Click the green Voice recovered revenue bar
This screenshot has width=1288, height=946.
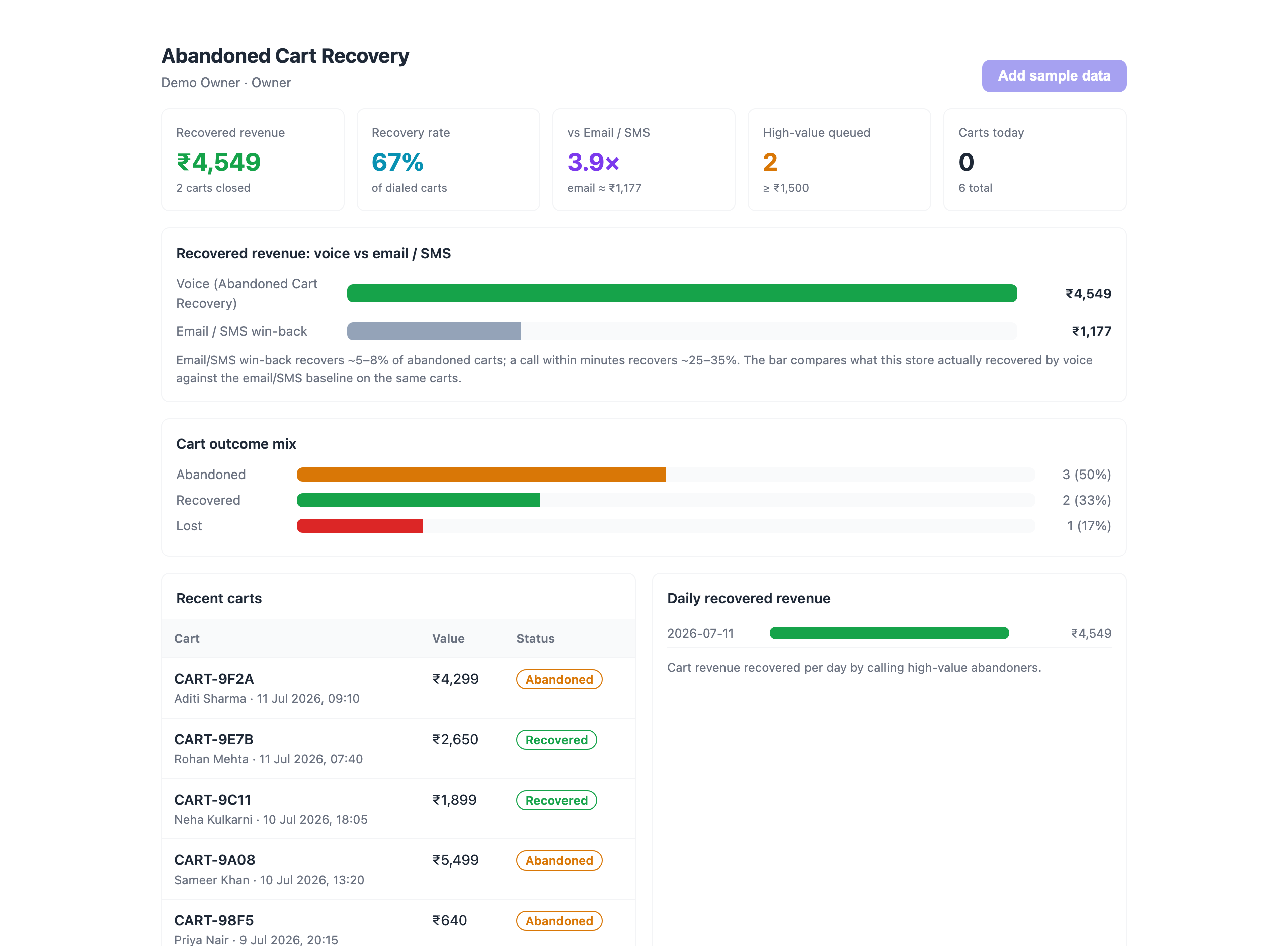tap(682, 293)
